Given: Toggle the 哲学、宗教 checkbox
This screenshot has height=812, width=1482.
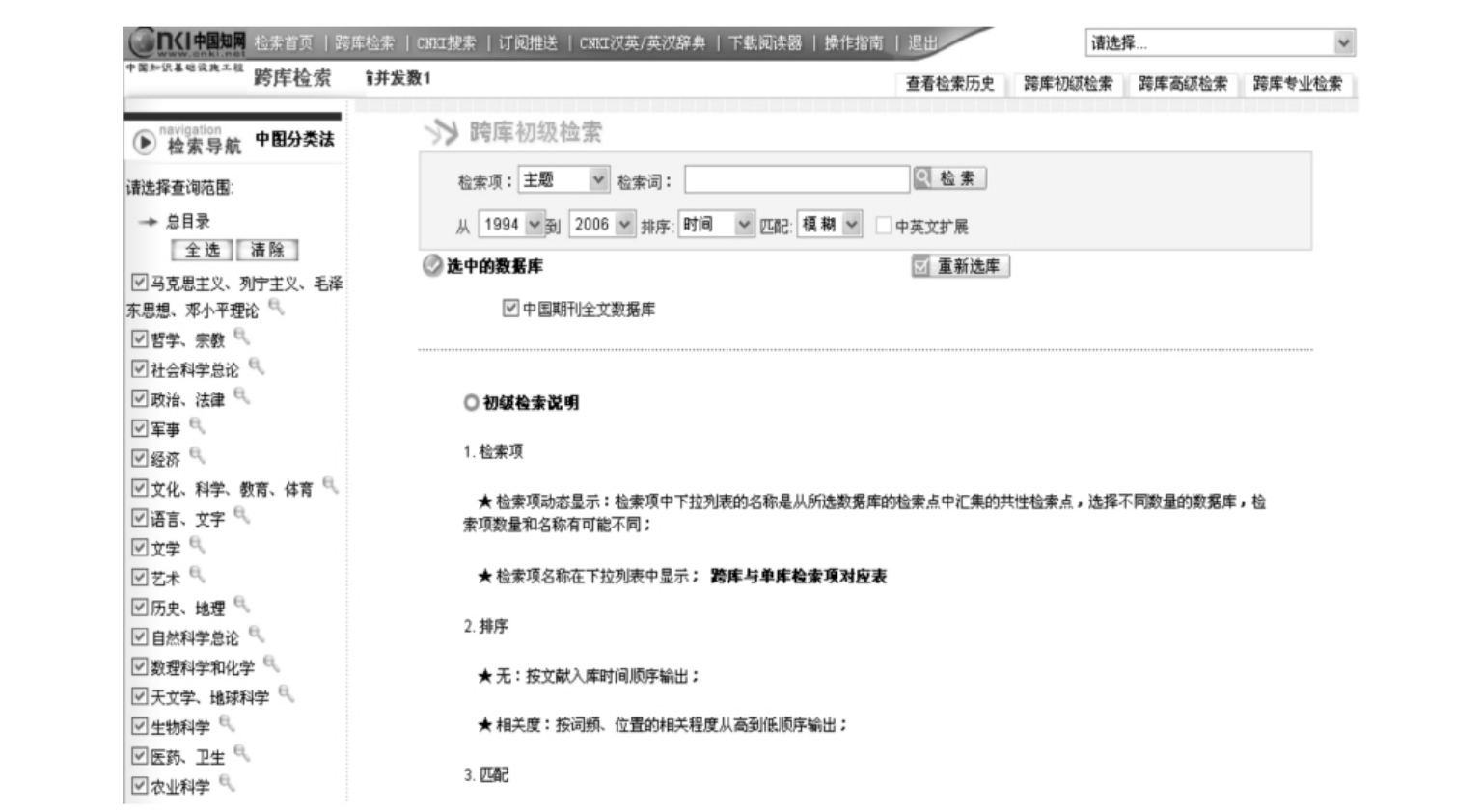Looking at the screenshot, I should 139,339.
